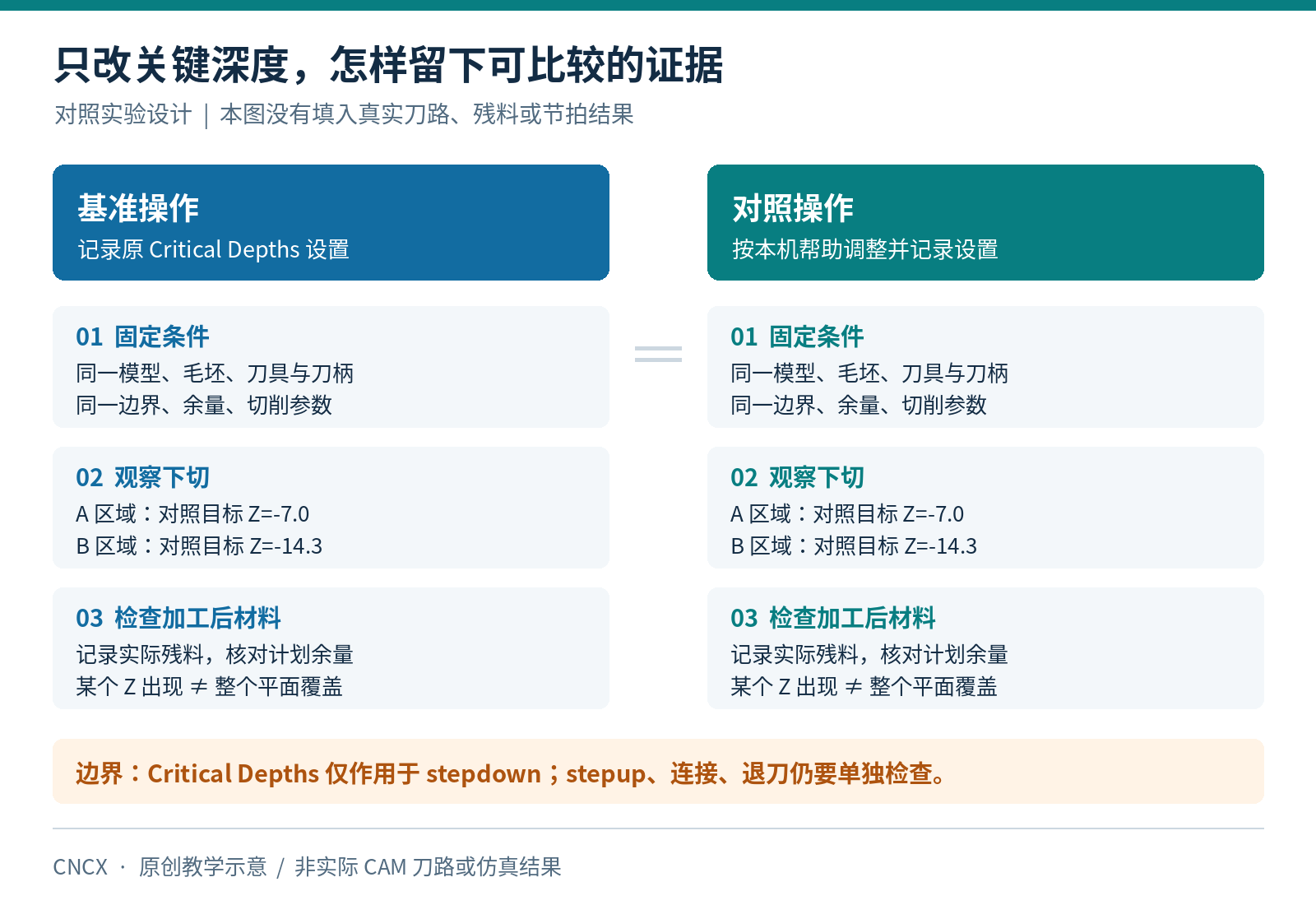
Task: Click B 区域 Z=-14.3 line under 基准操作
Action: [x=199, y=545]
